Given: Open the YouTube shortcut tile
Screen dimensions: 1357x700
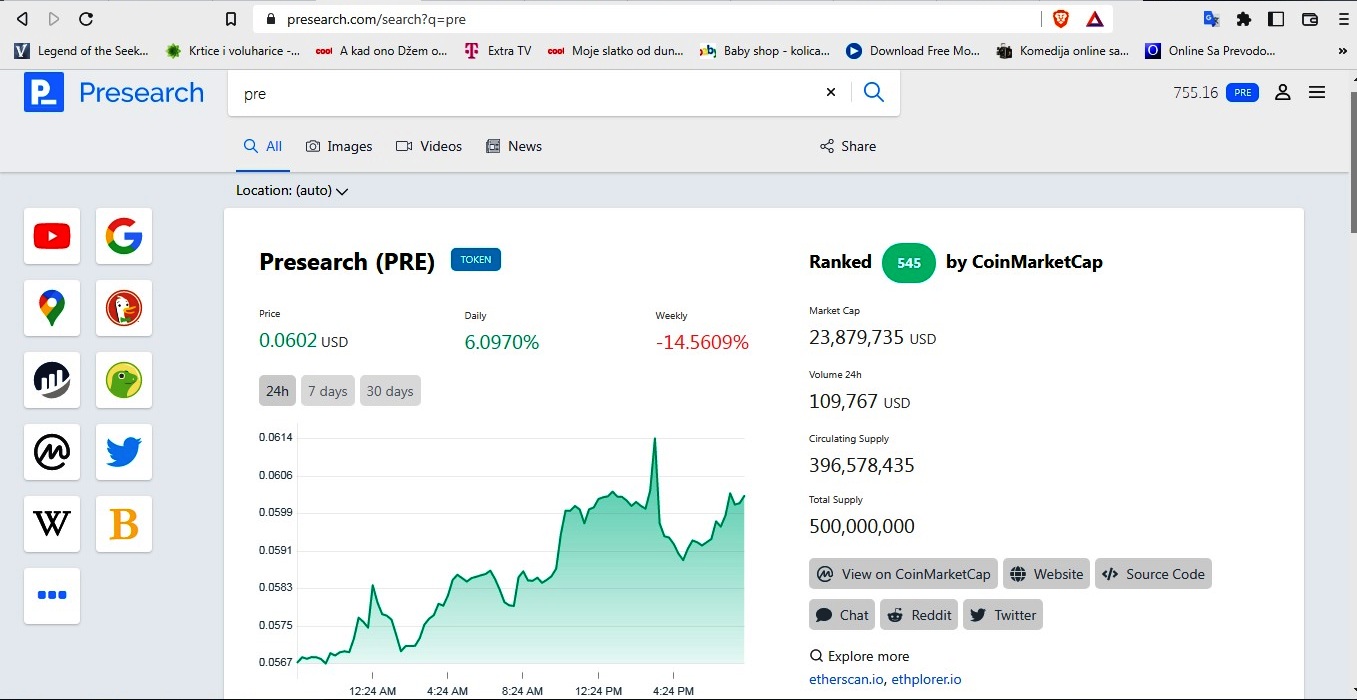Looking at the screenshot, I should point(52,236).
